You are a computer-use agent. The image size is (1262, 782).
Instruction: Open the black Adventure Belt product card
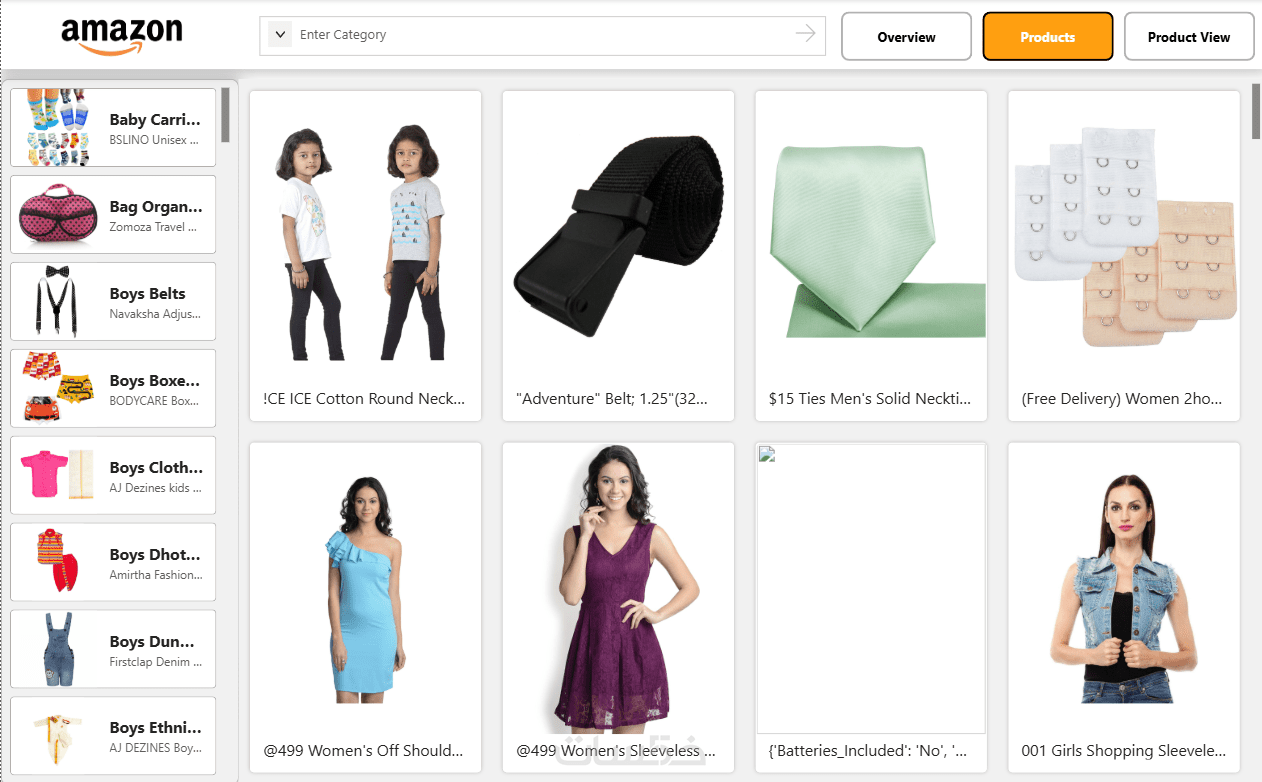618,256
